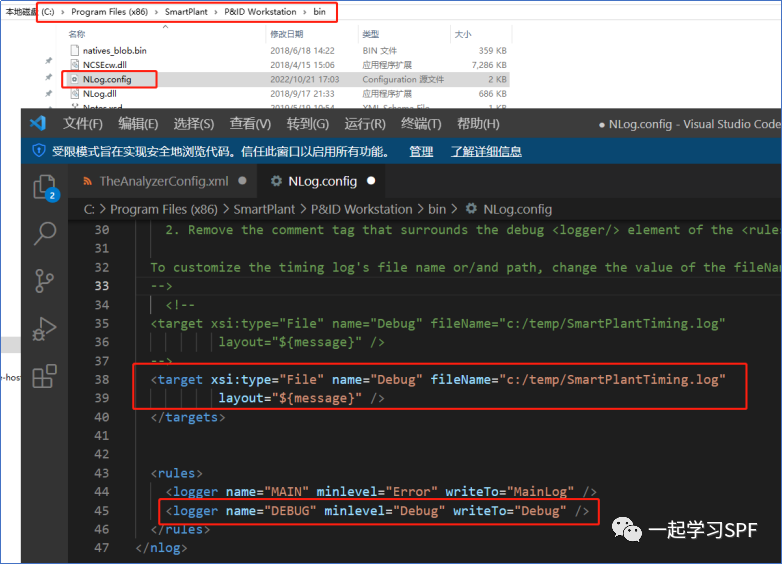Viewport: 783px width, 565px height.
Task: Open the Explorer icon in activity bar
Action: click(44, 188)
